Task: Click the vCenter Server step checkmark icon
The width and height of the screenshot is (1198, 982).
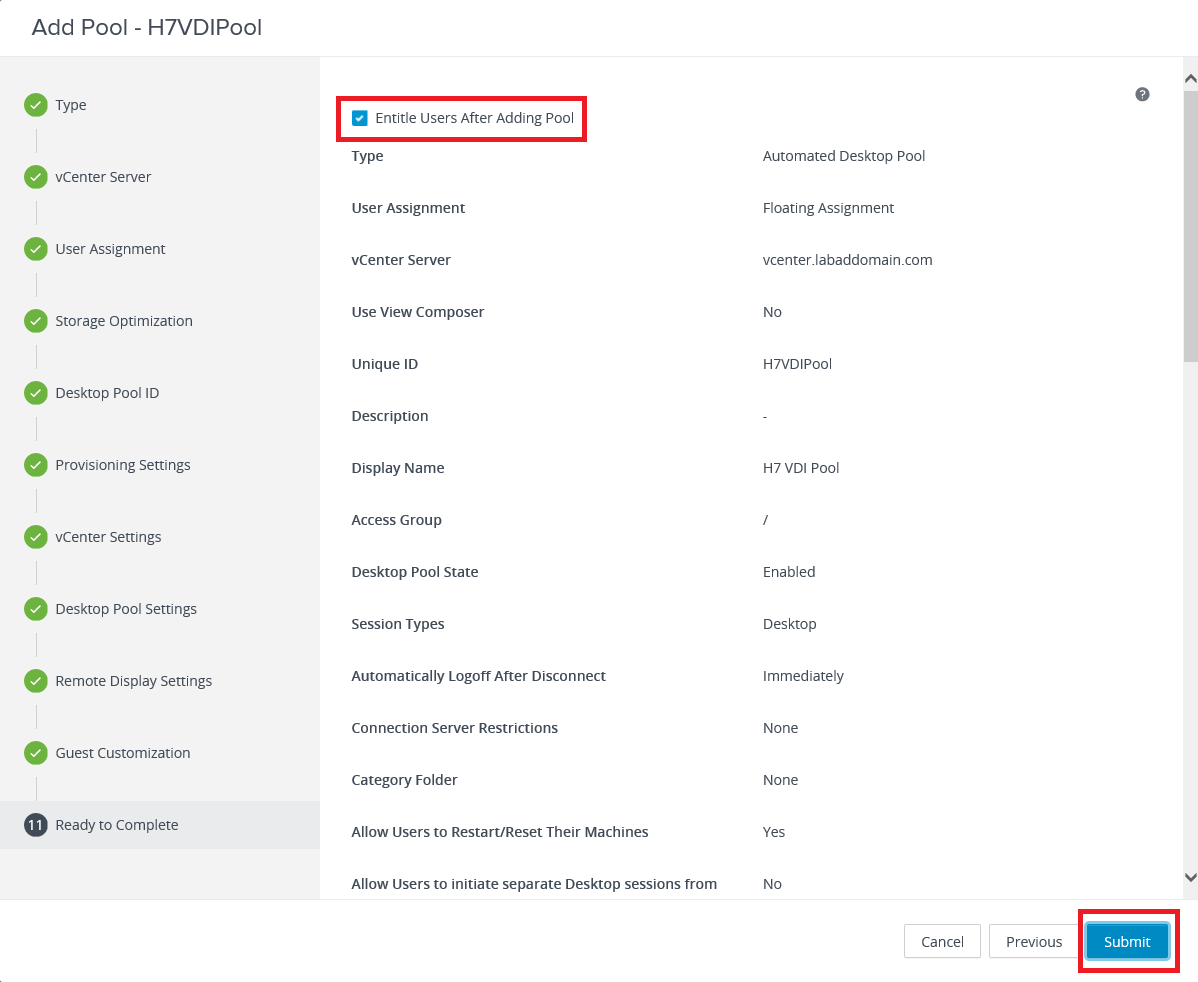Action: click(36, 177)
